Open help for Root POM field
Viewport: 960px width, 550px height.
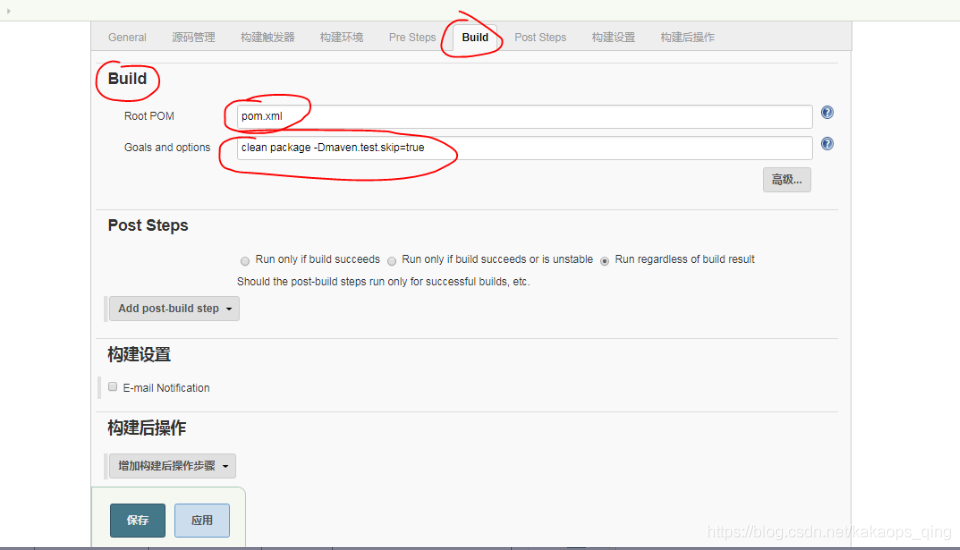point(827,113)
